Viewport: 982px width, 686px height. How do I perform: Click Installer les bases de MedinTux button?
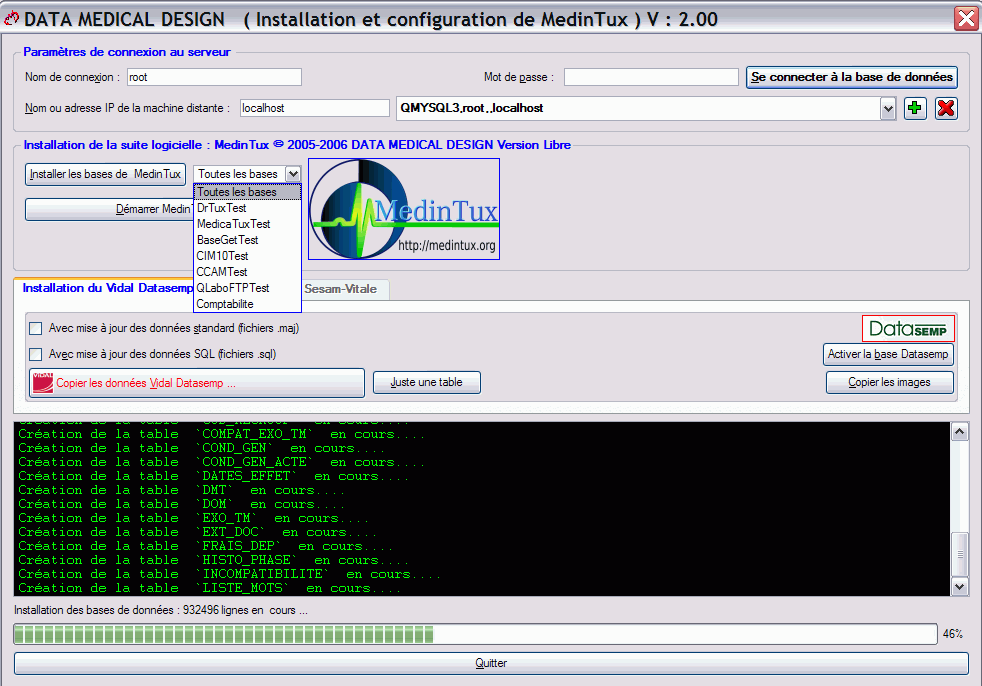[105, 174]
